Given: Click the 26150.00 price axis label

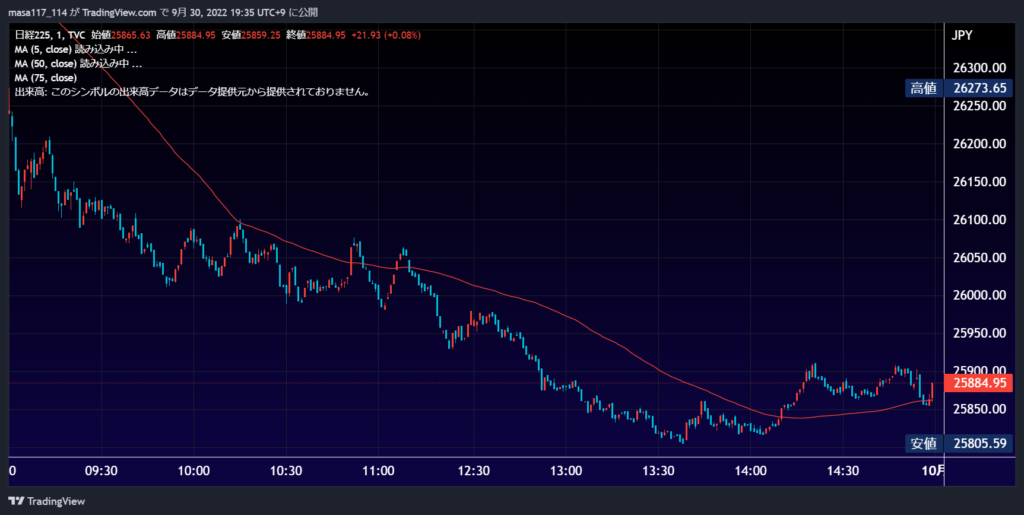Looking at the screenshot, I should [x=980, y=181].
